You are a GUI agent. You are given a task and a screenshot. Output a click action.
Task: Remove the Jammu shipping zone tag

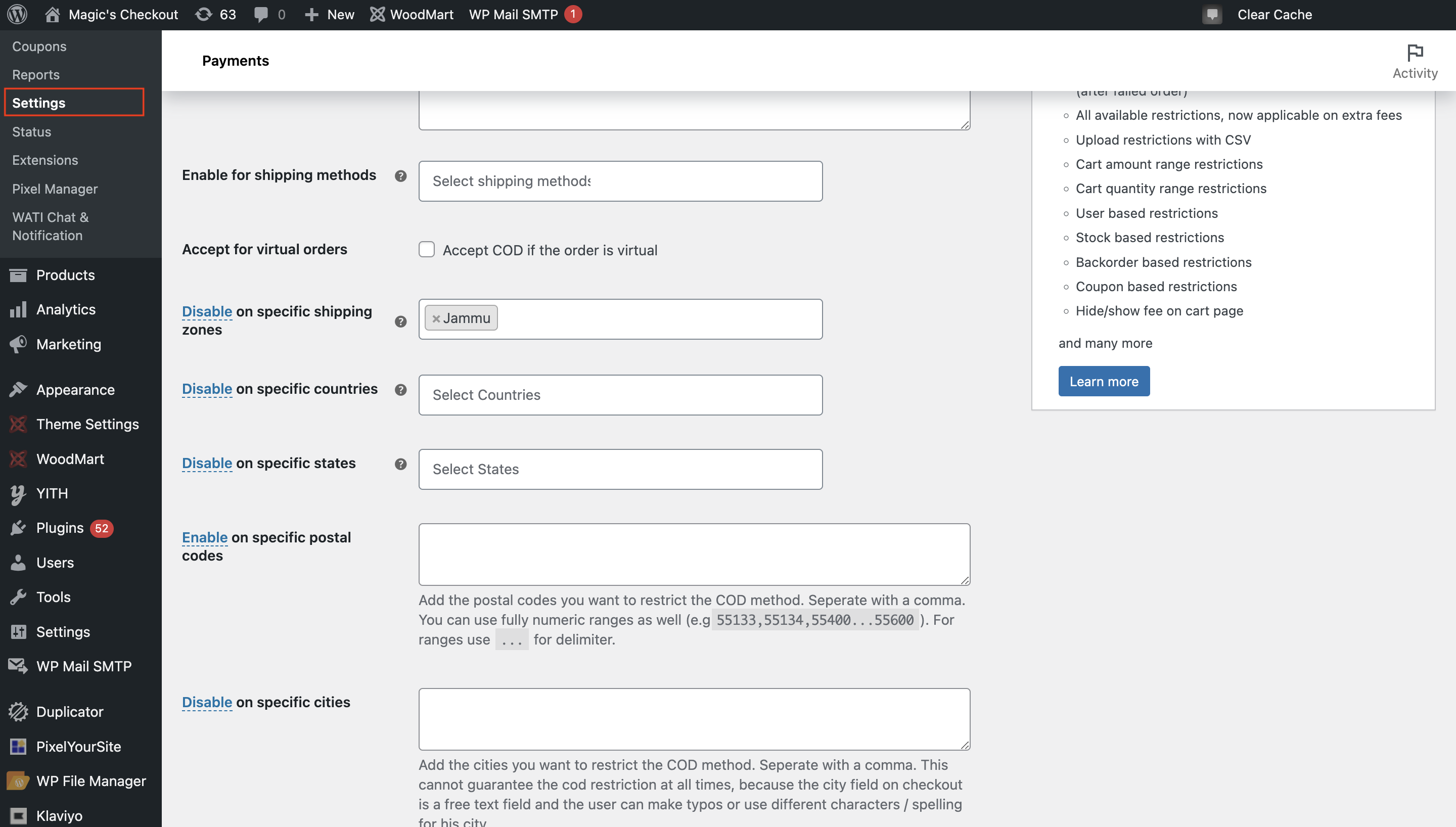point(436,318)
